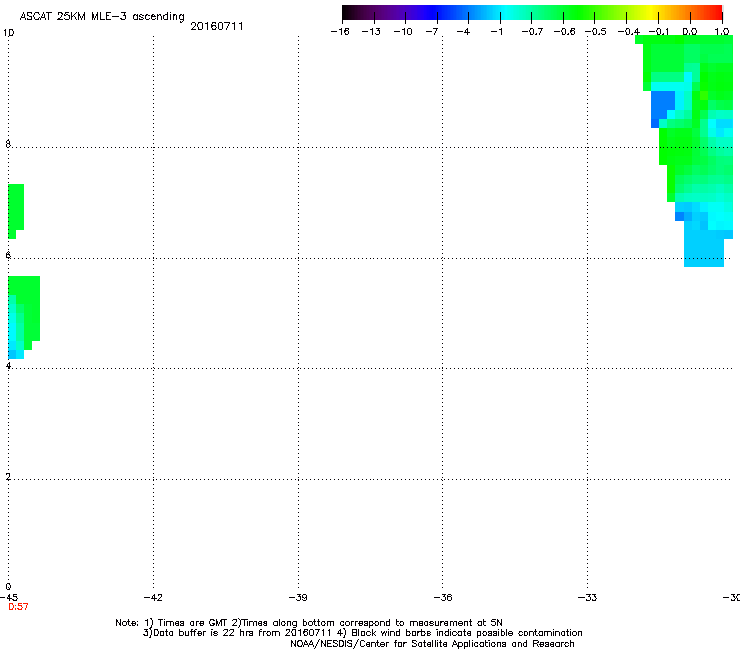Click the color bar label -7

[431, 32]
